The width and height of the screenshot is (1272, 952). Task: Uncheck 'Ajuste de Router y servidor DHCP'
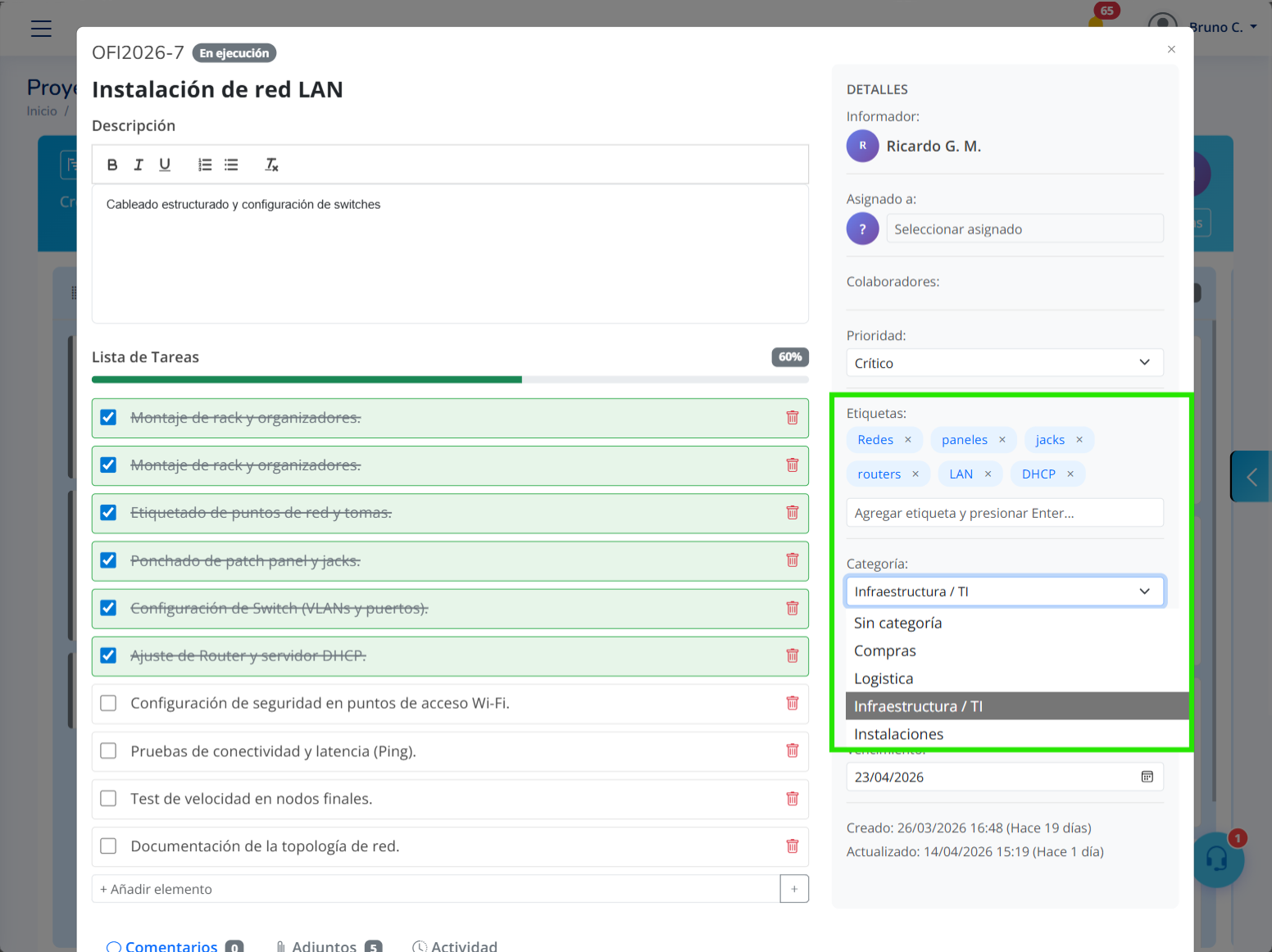coord(108,655)
